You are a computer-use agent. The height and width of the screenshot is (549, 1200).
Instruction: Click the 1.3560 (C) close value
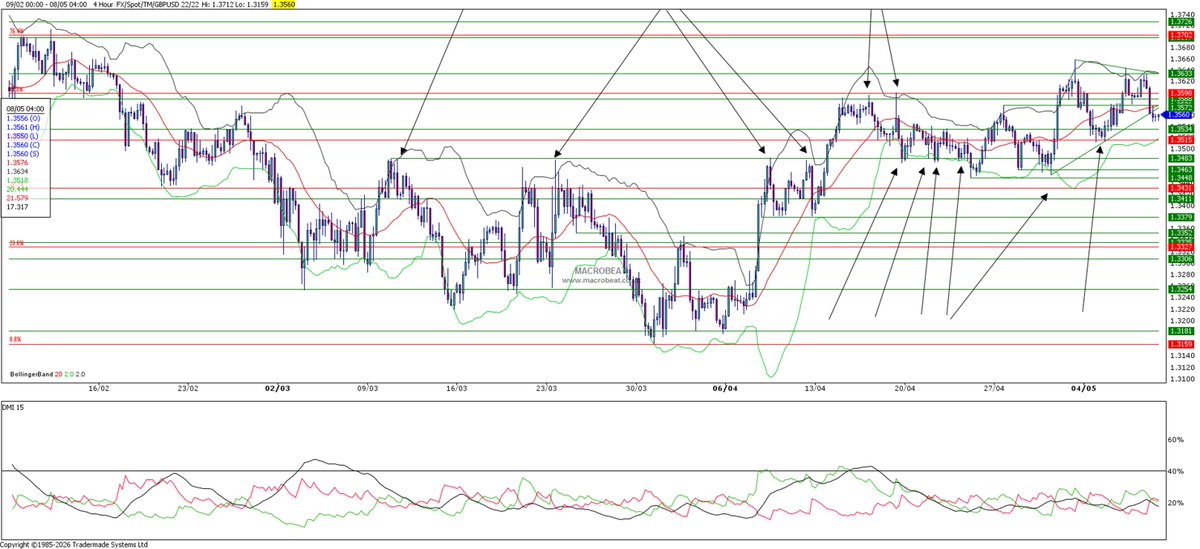click(x=24, y=146)
